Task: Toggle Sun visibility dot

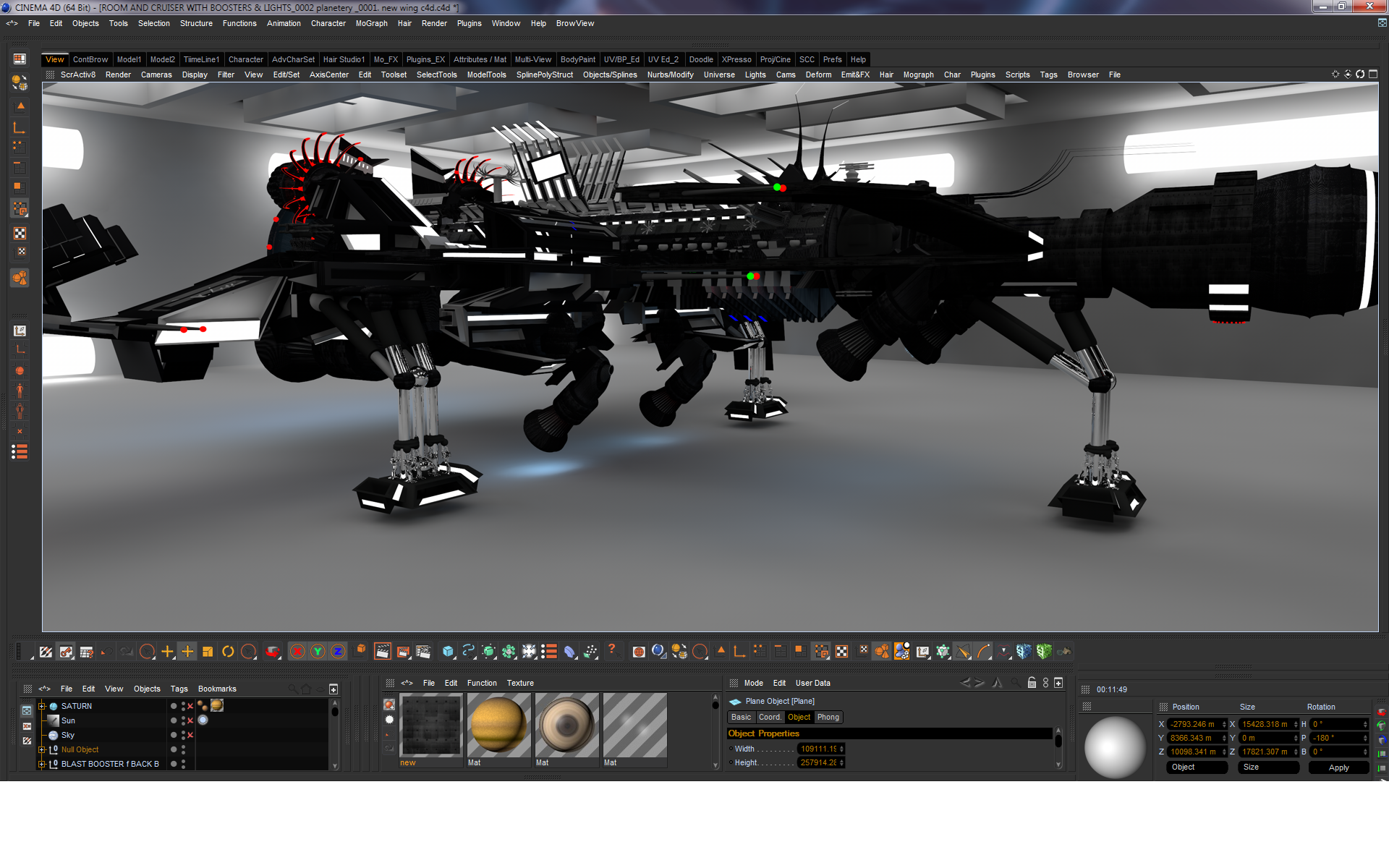Action: pos(174,720)
